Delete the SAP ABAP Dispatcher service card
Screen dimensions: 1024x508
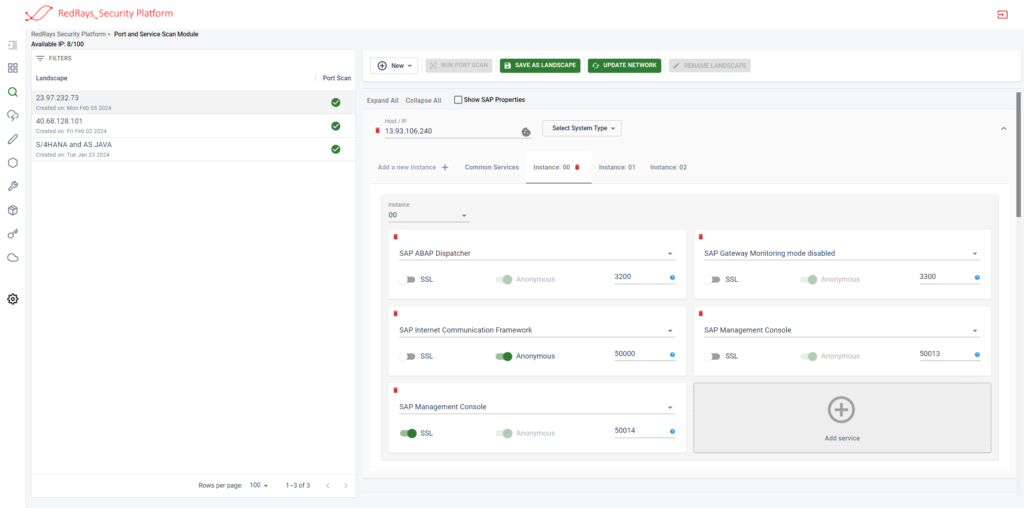coord(395,237)
